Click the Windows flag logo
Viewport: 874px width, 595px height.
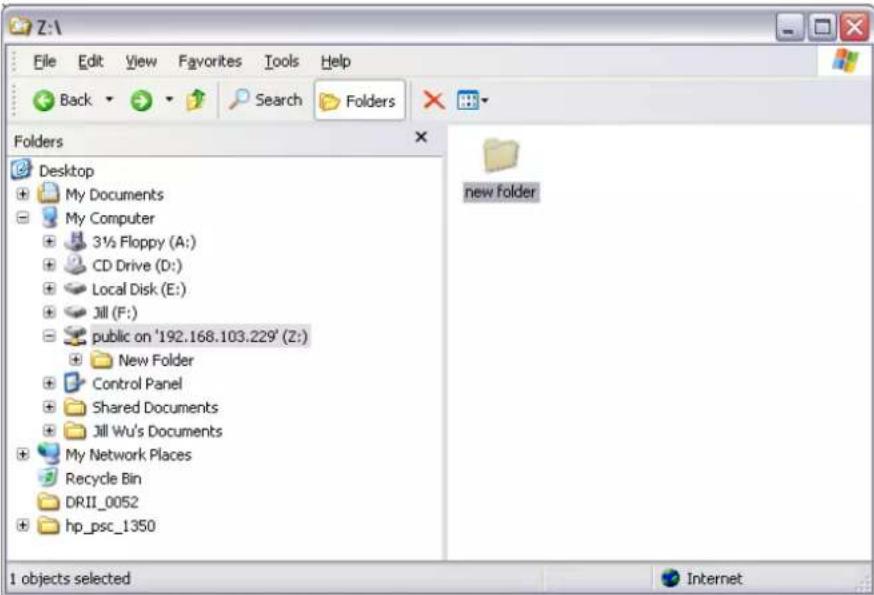pyautogui.click(x=846, y=61)
